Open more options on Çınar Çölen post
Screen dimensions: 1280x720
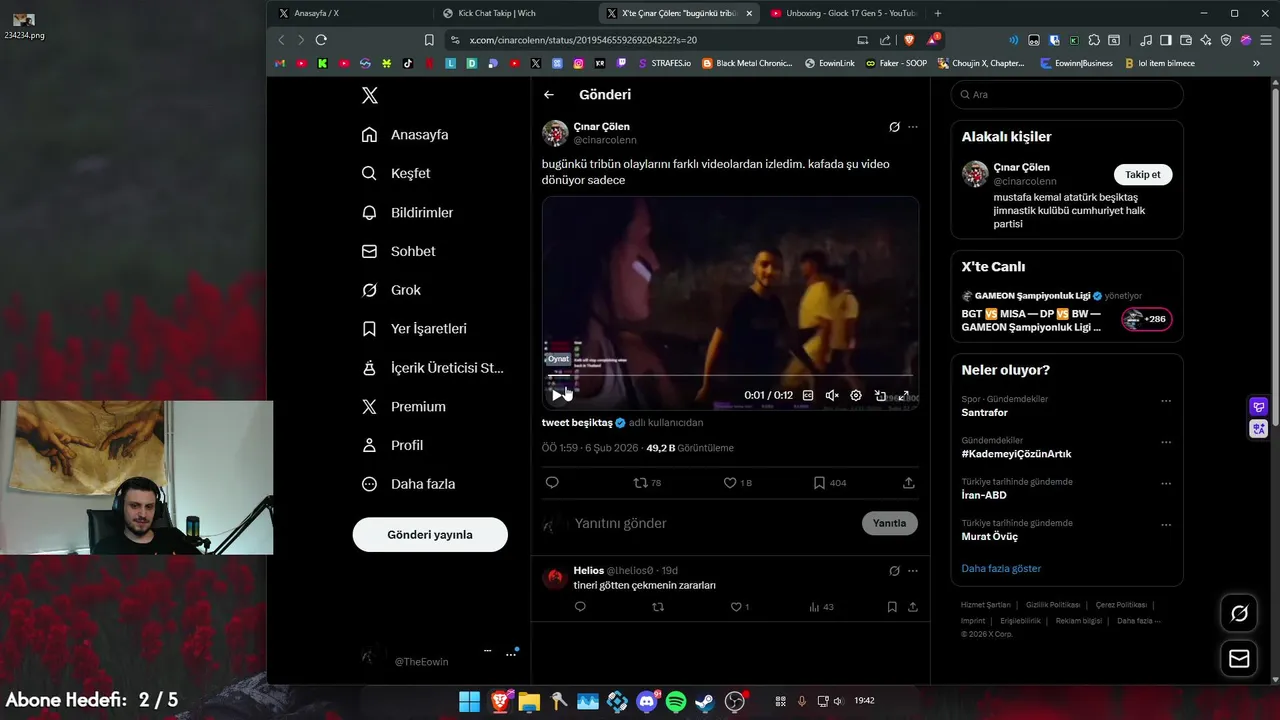[912, 127]
